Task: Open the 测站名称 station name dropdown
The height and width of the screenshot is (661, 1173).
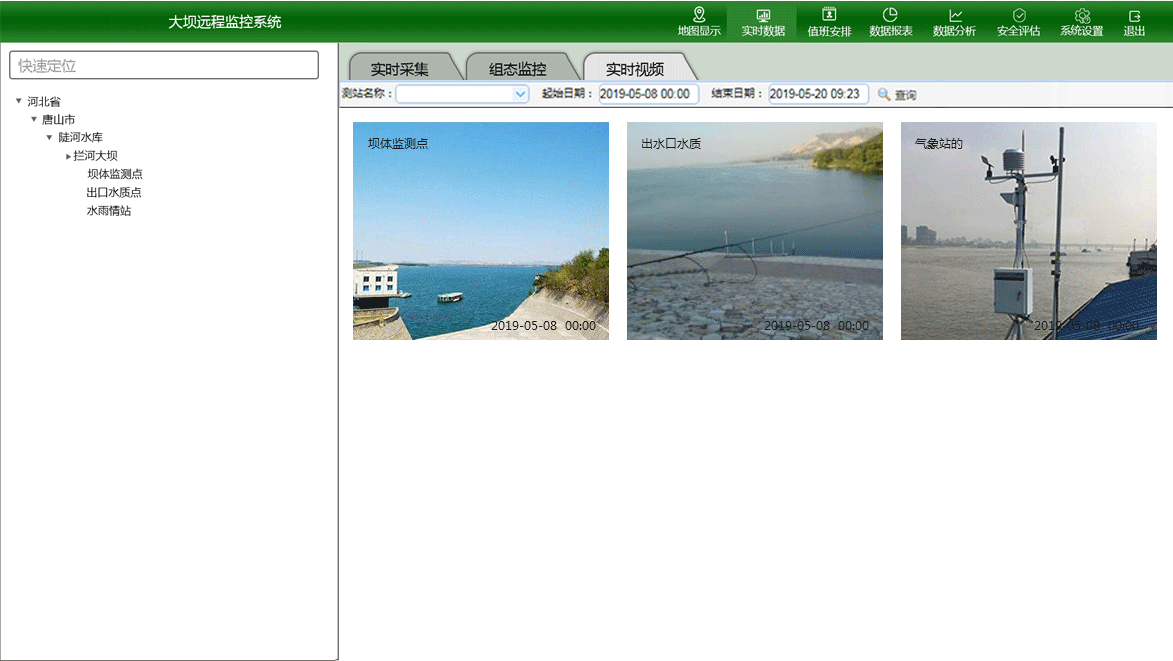Action: coord(520,94)
